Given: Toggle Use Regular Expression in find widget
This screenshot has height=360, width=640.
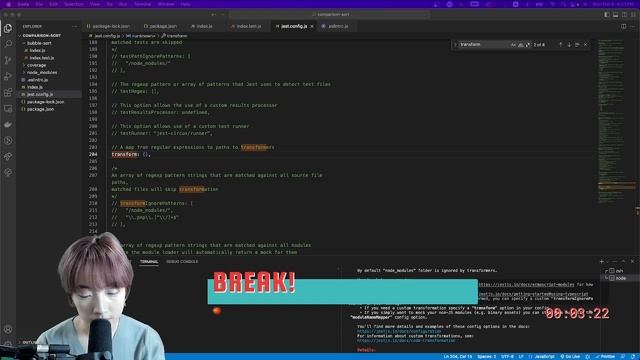Looking at the screenshot, I should click(x=528, y=44).
